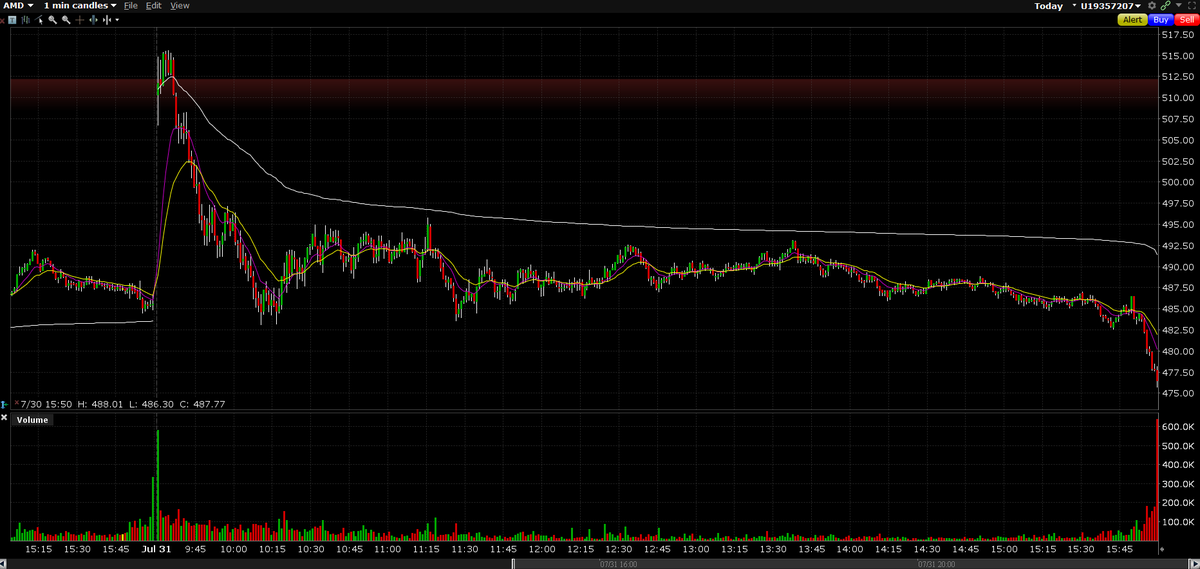Click the zoom out magnifier icon
1200x569 pixels.
(x=66, y=20)
